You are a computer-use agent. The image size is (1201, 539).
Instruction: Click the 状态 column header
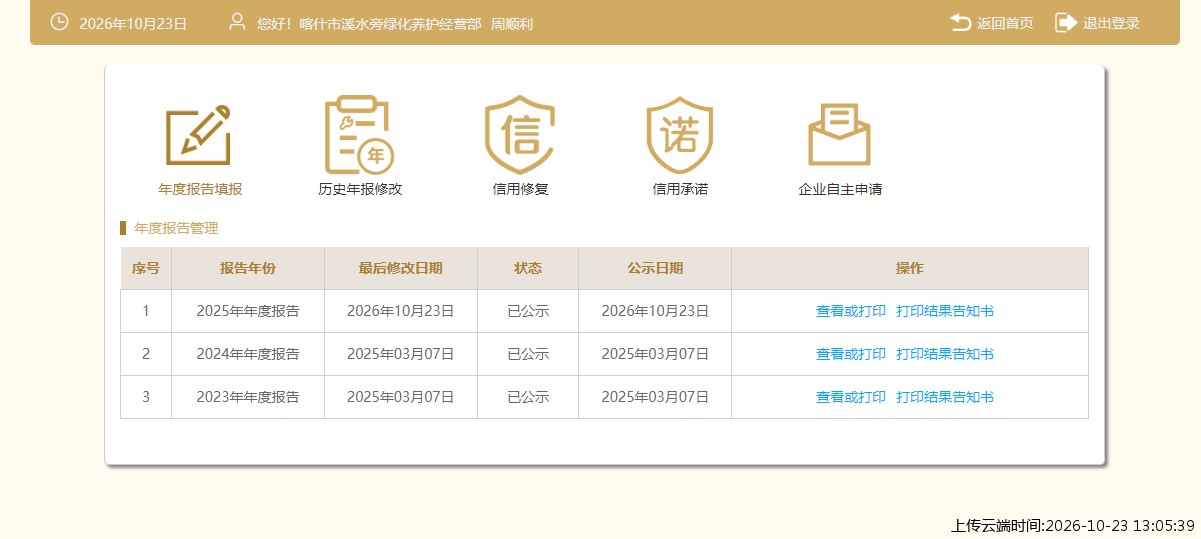click(x=528, y=268)
